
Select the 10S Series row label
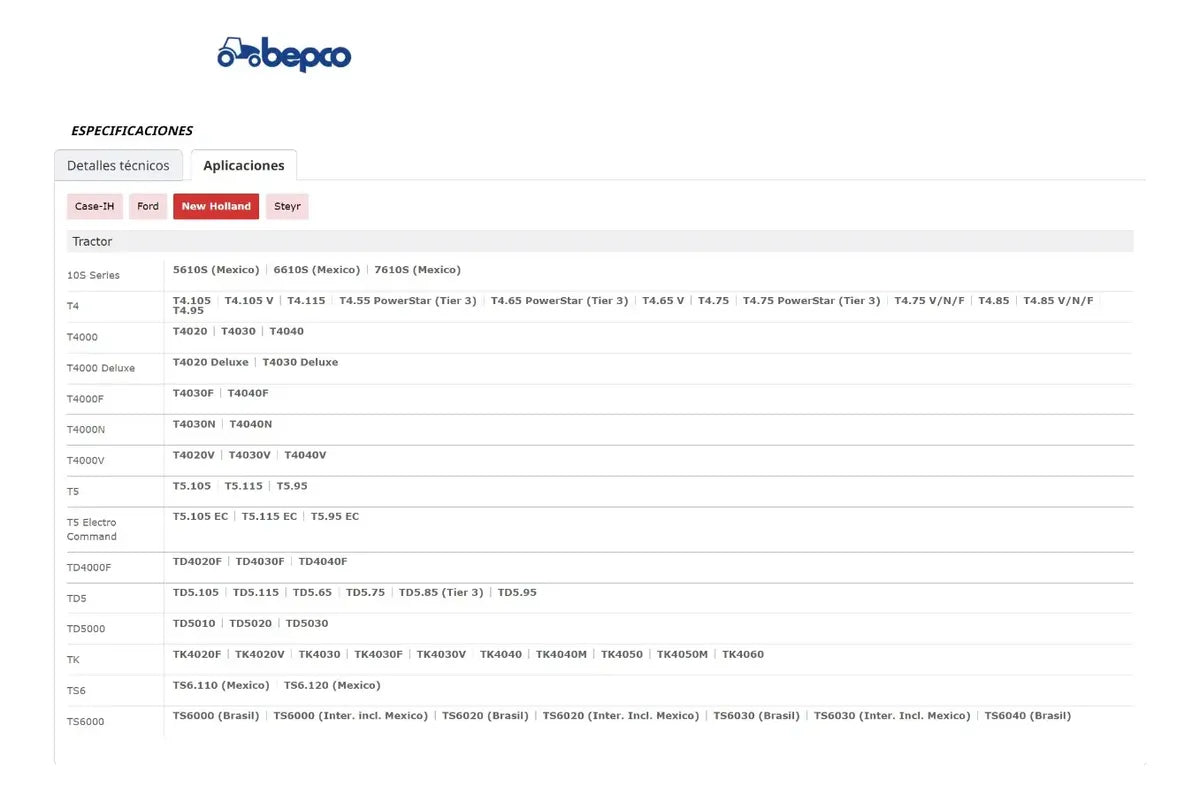[x=93, y=275]
